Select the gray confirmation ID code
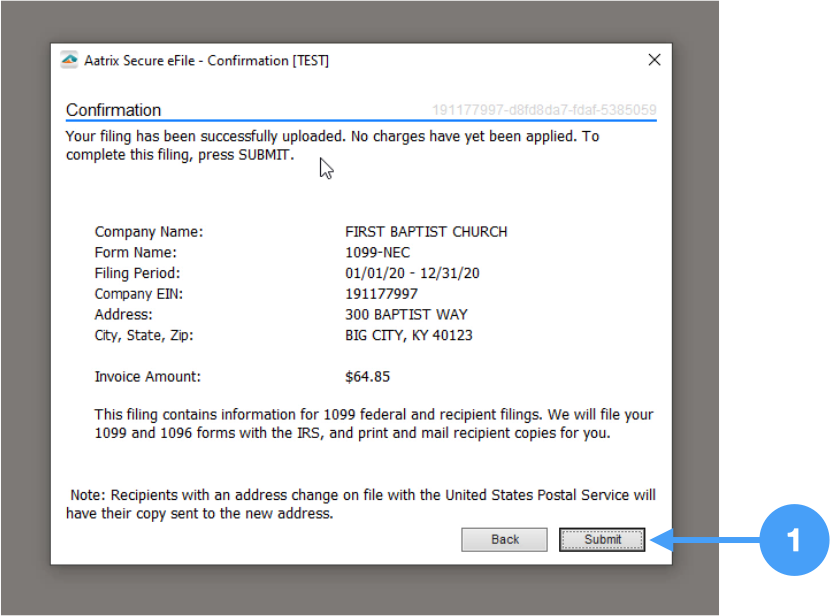 543,110
